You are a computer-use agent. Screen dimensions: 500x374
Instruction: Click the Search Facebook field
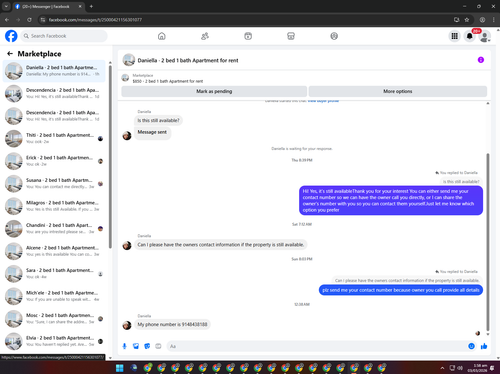(64, 36)
